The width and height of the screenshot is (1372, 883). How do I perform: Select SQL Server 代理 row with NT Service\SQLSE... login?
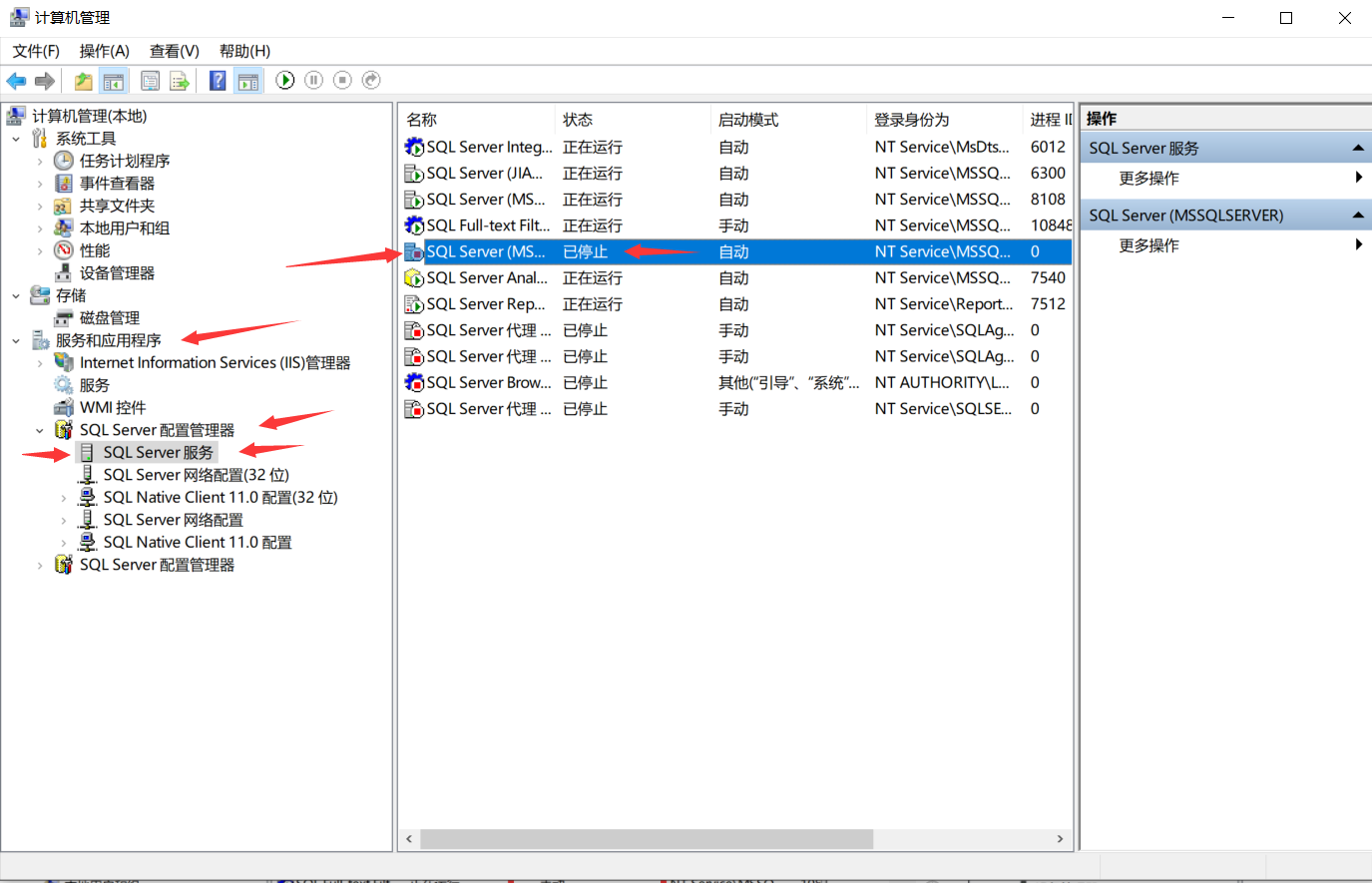pyautogui.click(x=737, y=409)
